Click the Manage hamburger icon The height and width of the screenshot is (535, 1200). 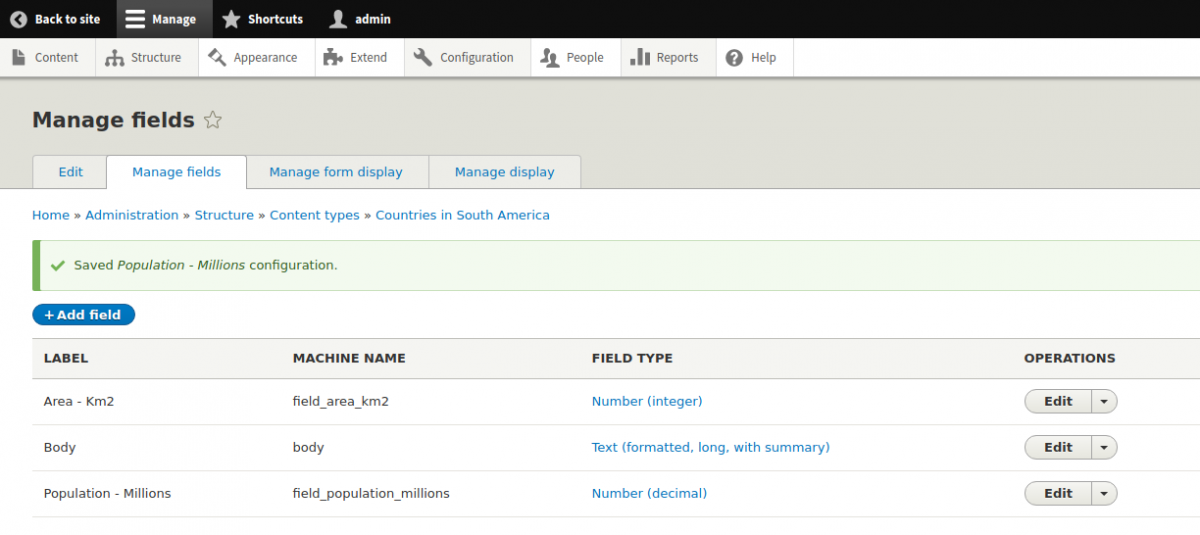(x=135, y=19)
